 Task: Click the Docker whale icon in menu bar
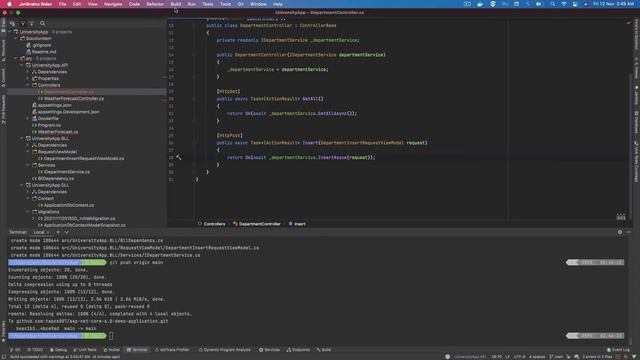point(480,4)
